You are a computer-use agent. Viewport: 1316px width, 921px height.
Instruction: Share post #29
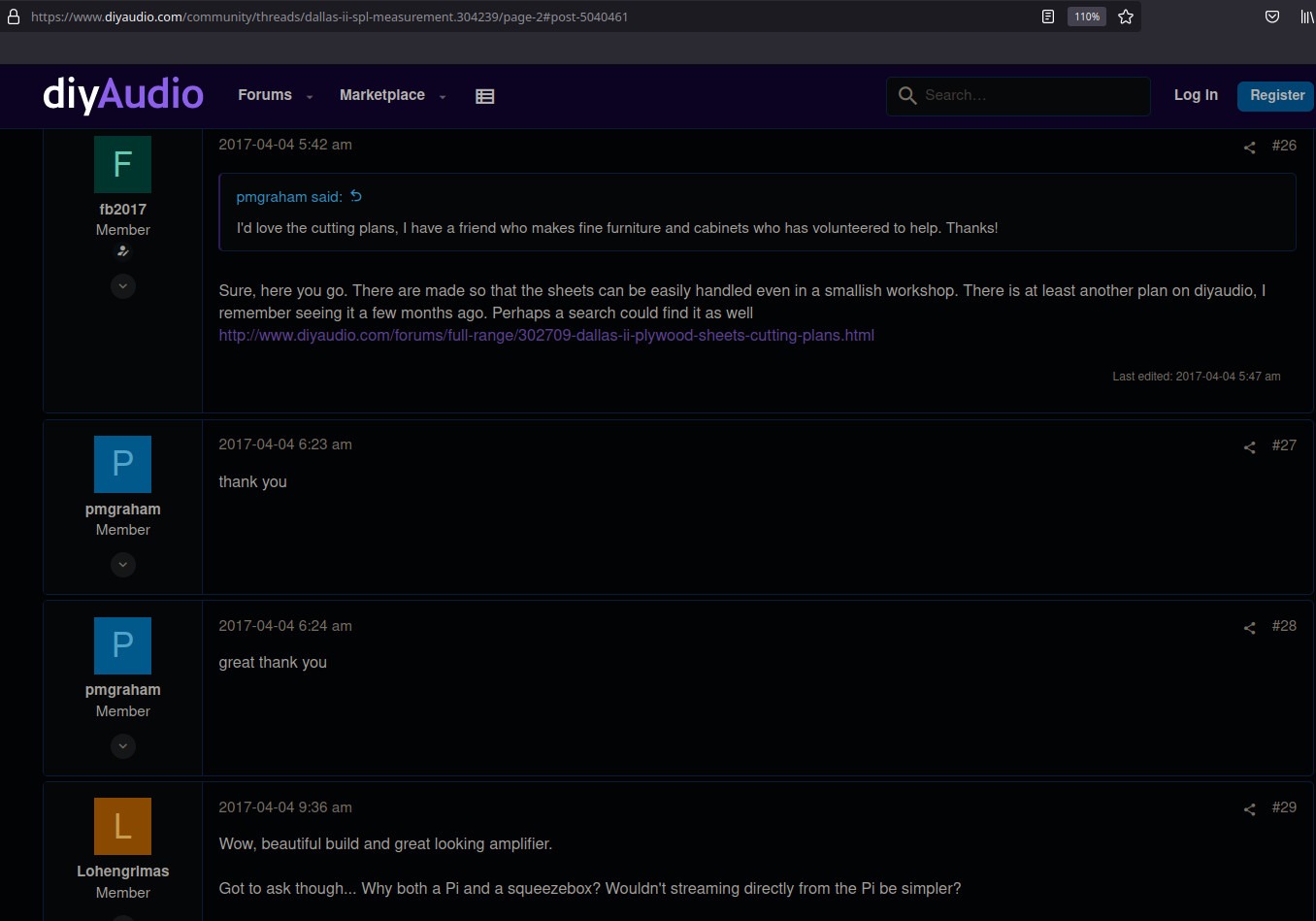tap(1250, 809)
